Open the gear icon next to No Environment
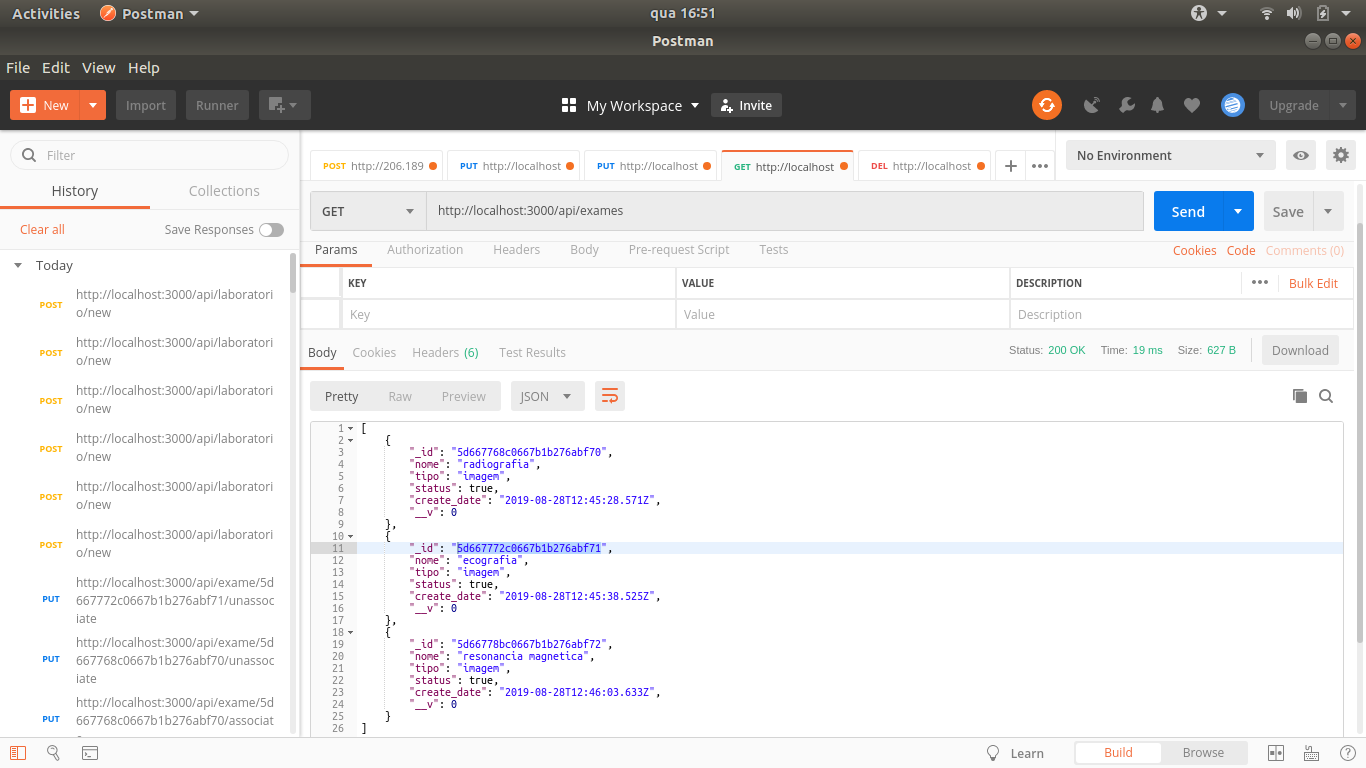1366x768 pixels. [x=1341, y=155]
